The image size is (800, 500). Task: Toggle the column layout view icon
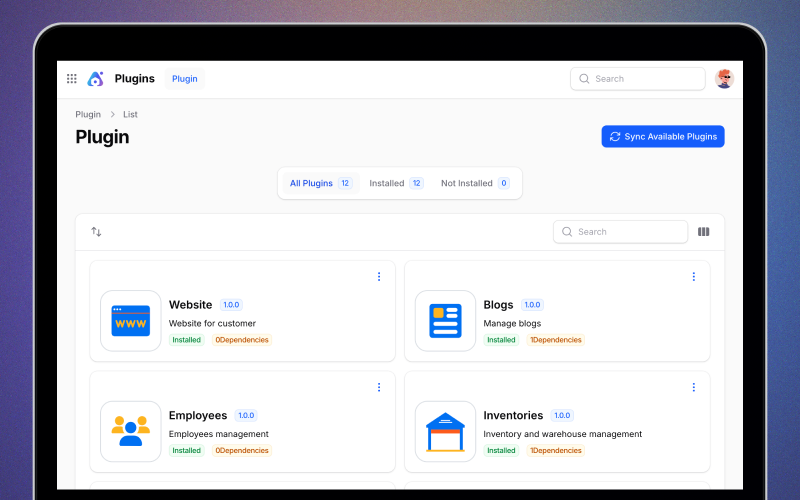[x=703, y=232]
